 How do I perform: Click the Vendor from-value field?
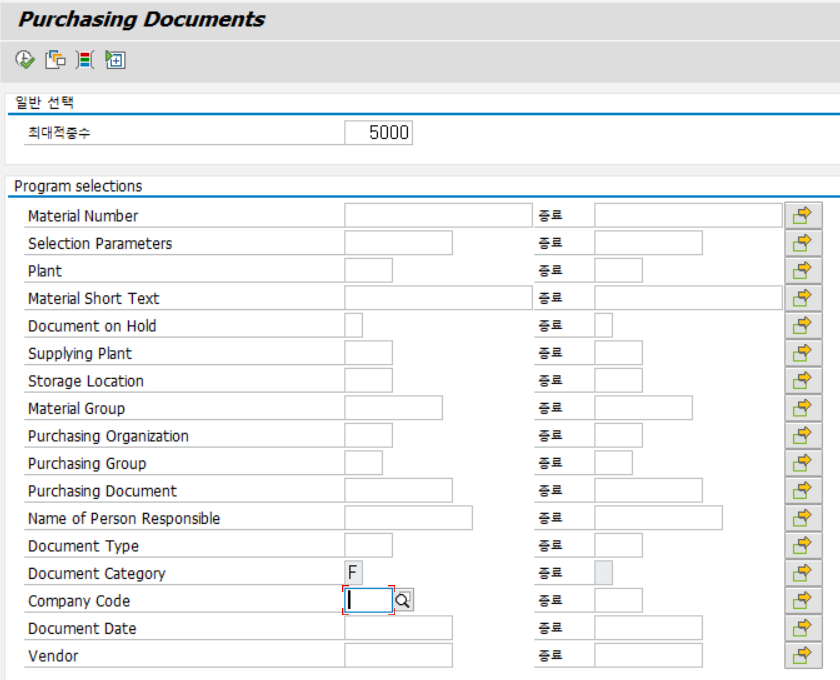pyautogui.click(x=398, y=655)
